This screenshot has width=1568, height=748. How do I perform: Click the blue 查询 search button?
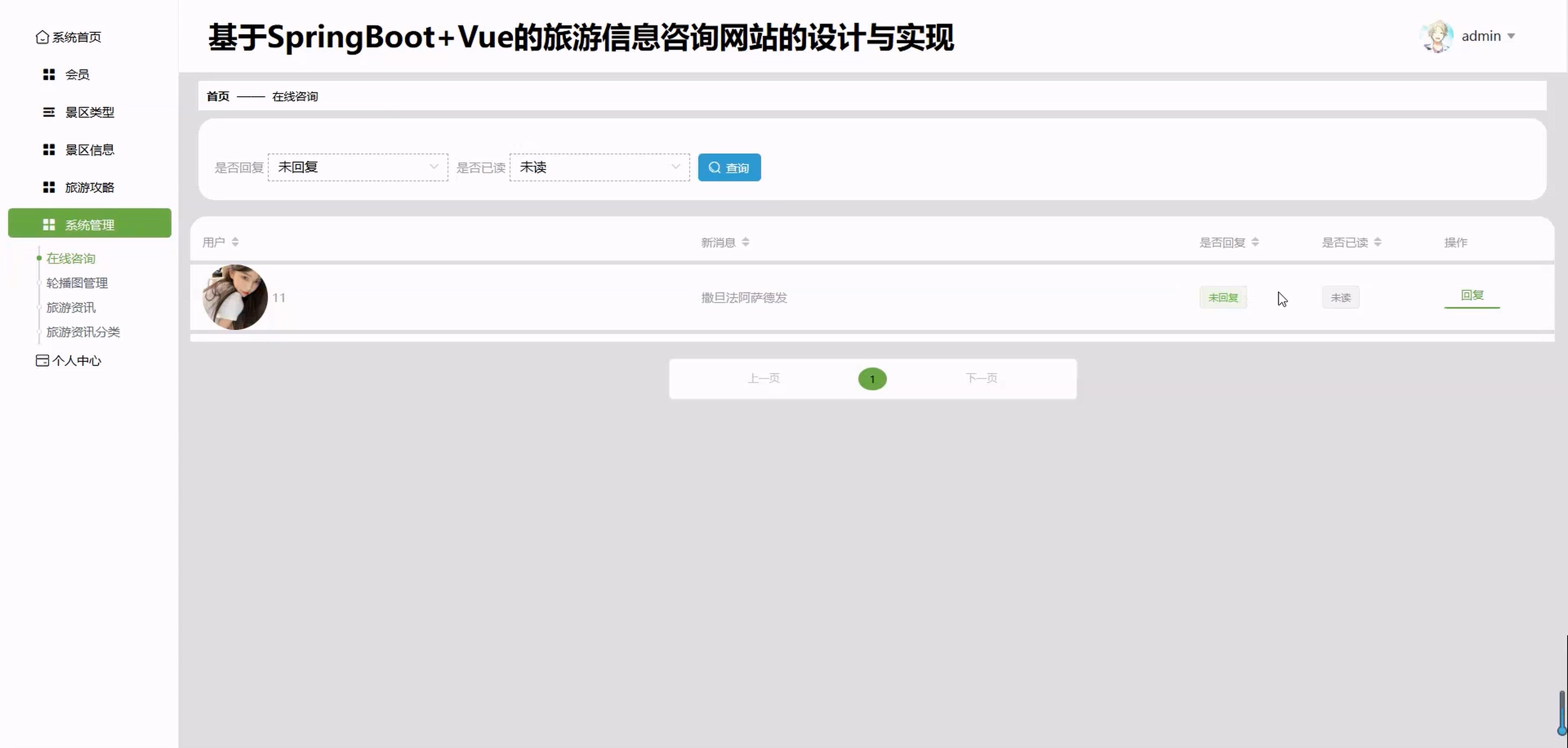729,167
